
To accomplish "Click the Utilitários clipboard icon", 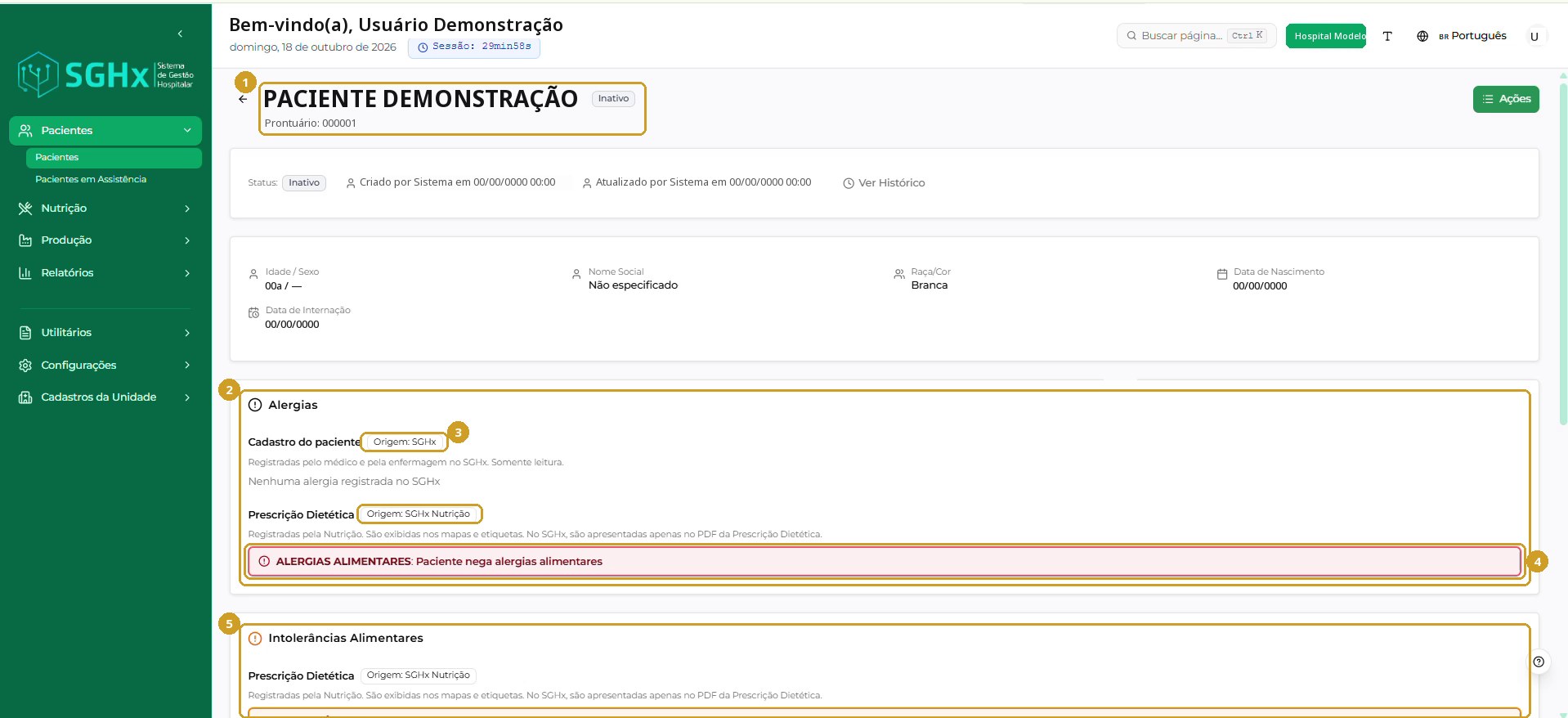I will (25, 333).
